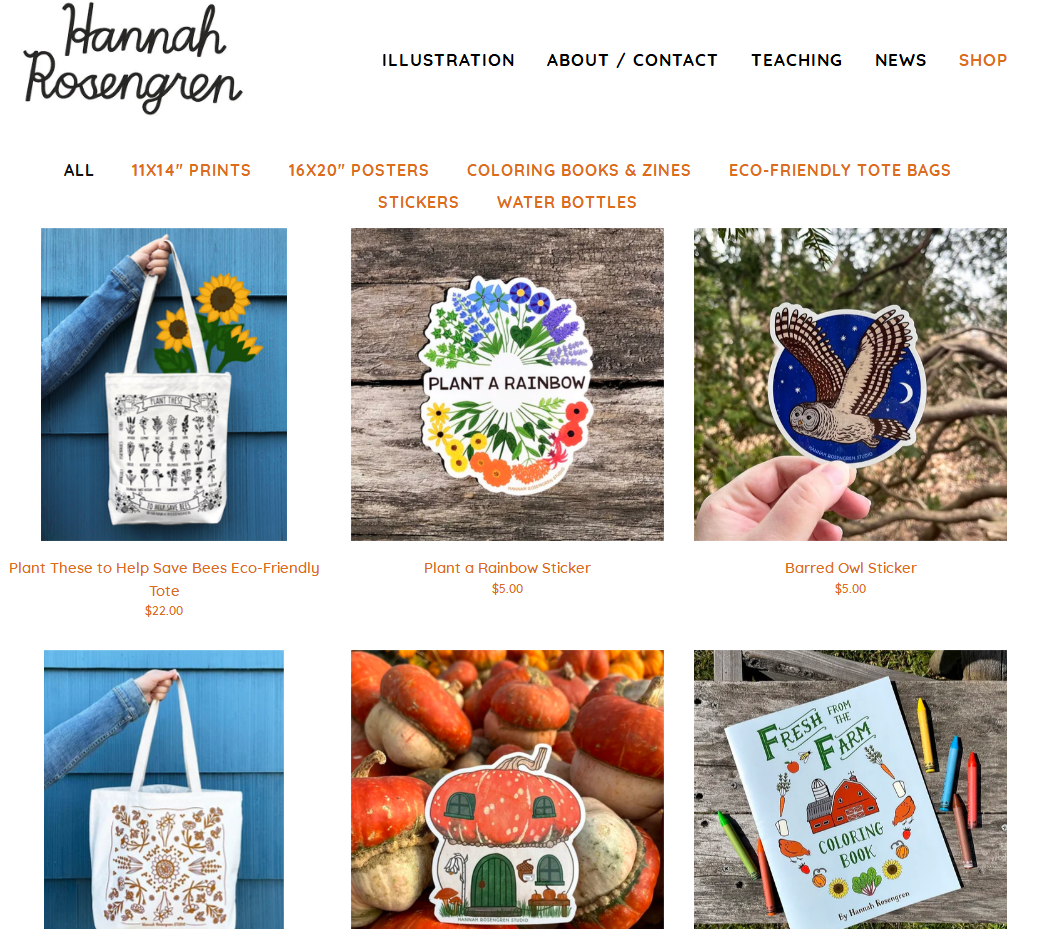Viewport: 1041px width, 929px height.
Task: Open the Barred Owl sticker image
Action: [x=850, y=384]
